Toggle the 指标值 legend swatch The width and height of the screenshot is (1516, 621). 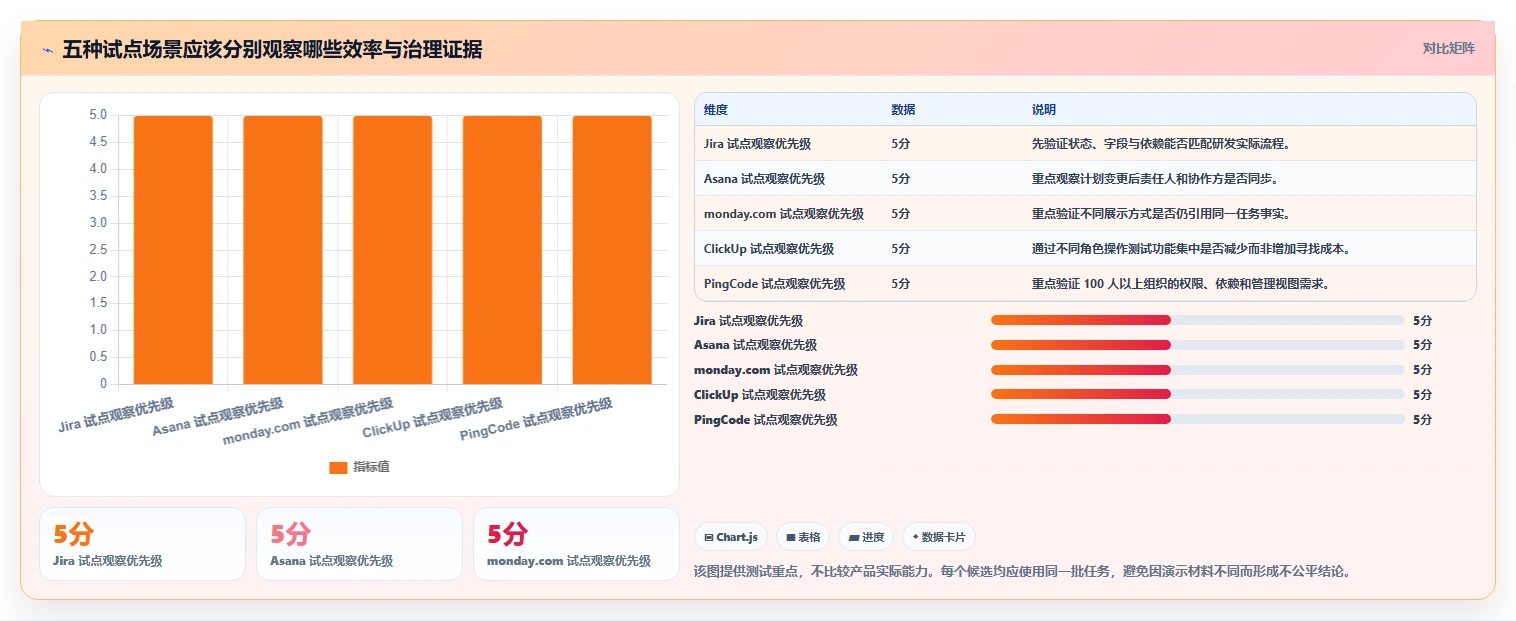pos(338,467)
